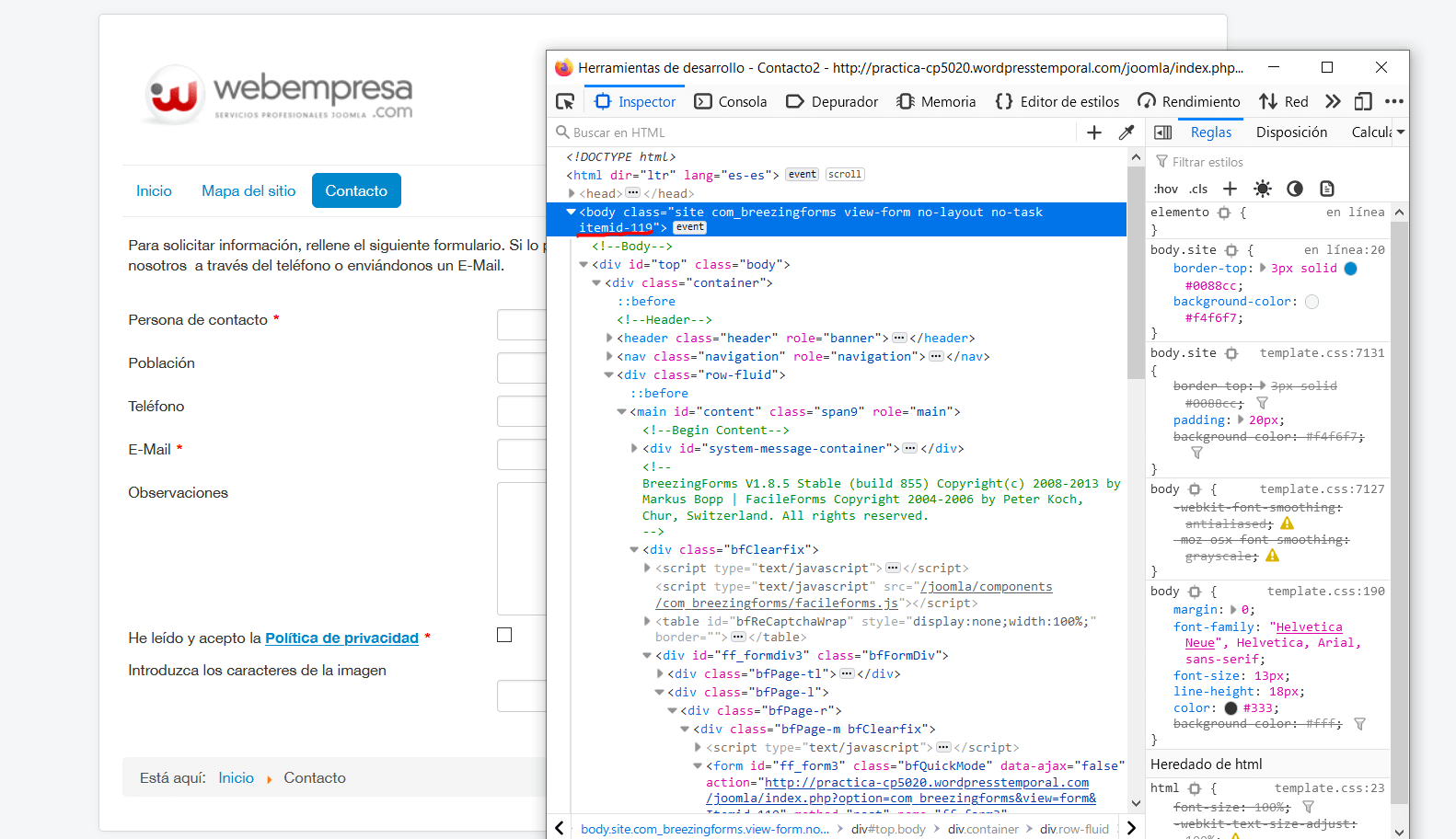Open the #f4f6f7 background-color swatch
This screenshot has width=1456, height=839.
1312,302
